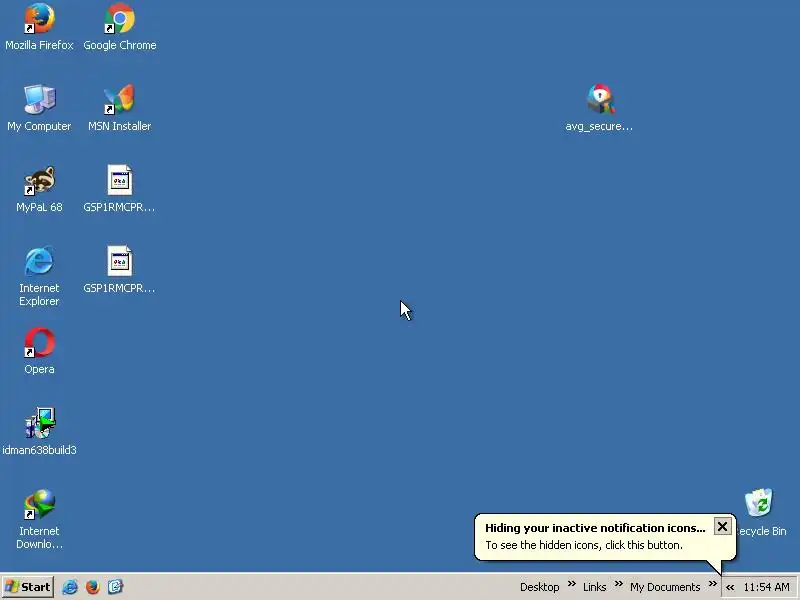Click the My Documents toolbar label

pos(665,587)
